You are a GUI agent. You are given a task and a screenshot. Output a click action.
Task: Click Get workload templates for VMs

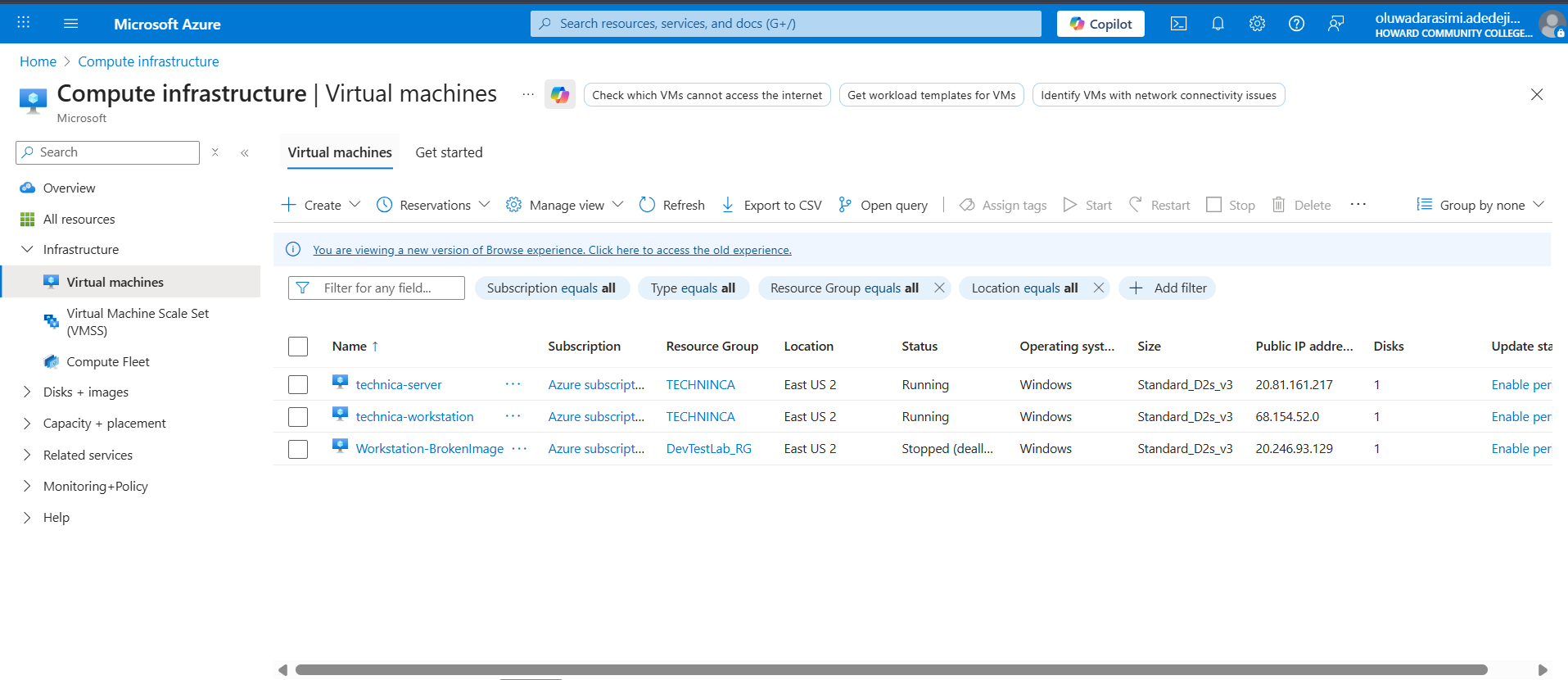coord(931,95)
